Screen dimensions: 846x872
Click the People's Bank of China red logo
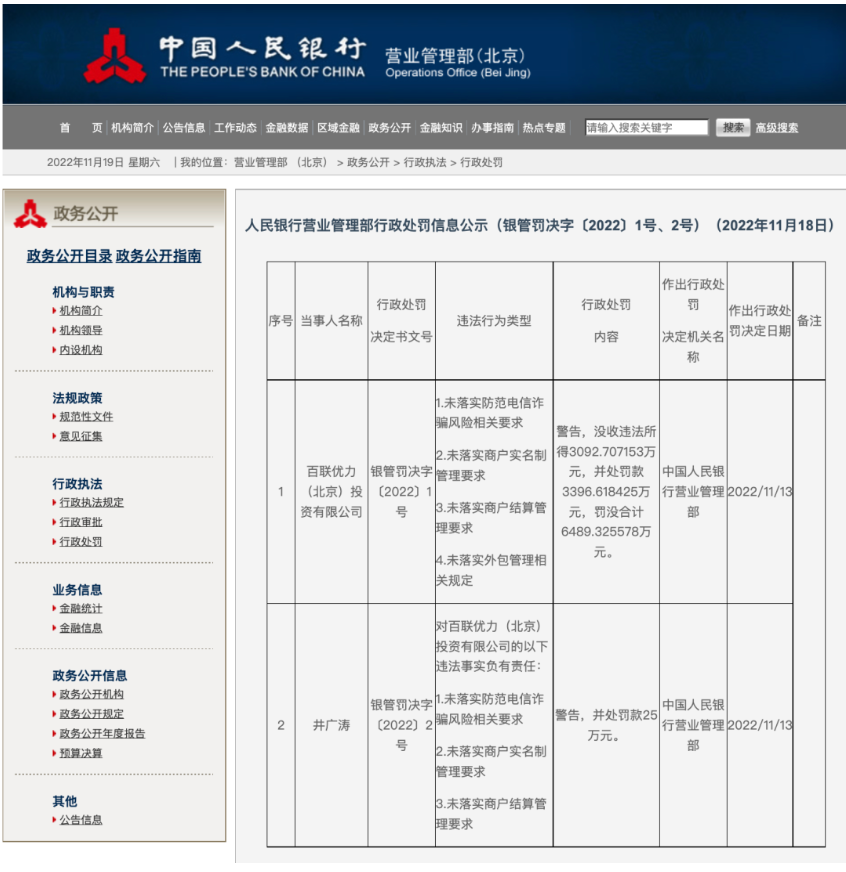(x=115, y=56)
